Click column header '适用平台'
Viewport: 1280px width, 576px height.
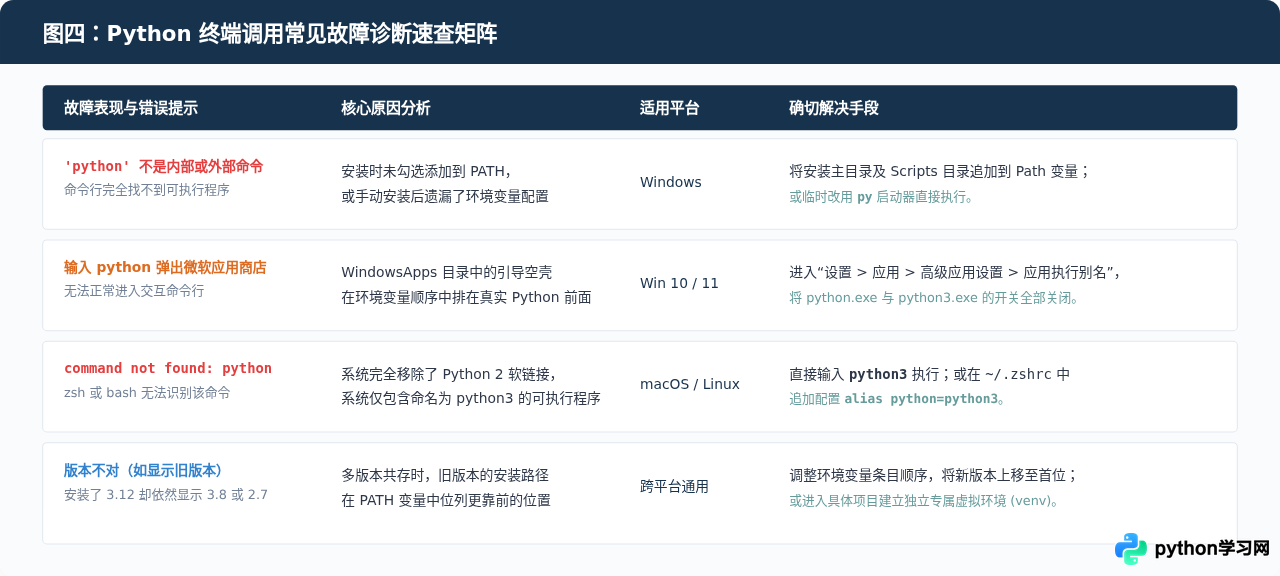670,108
